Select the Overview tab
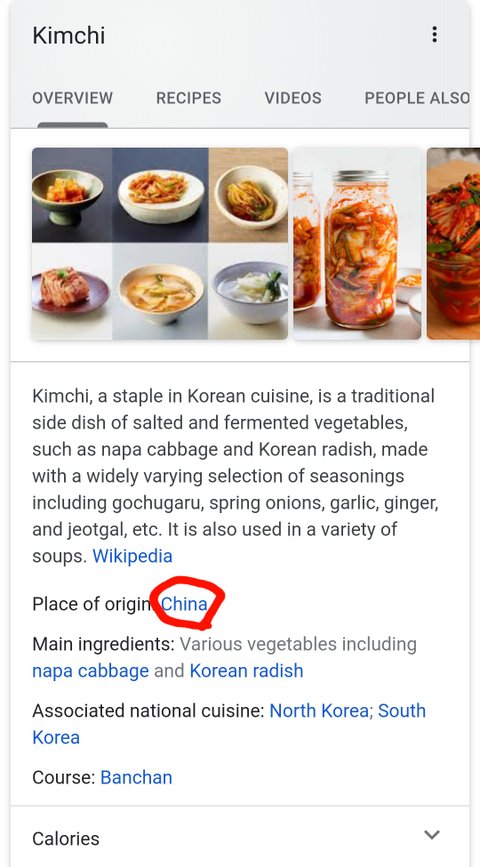This screenshot has width=480, height=867. pos(72,98)
